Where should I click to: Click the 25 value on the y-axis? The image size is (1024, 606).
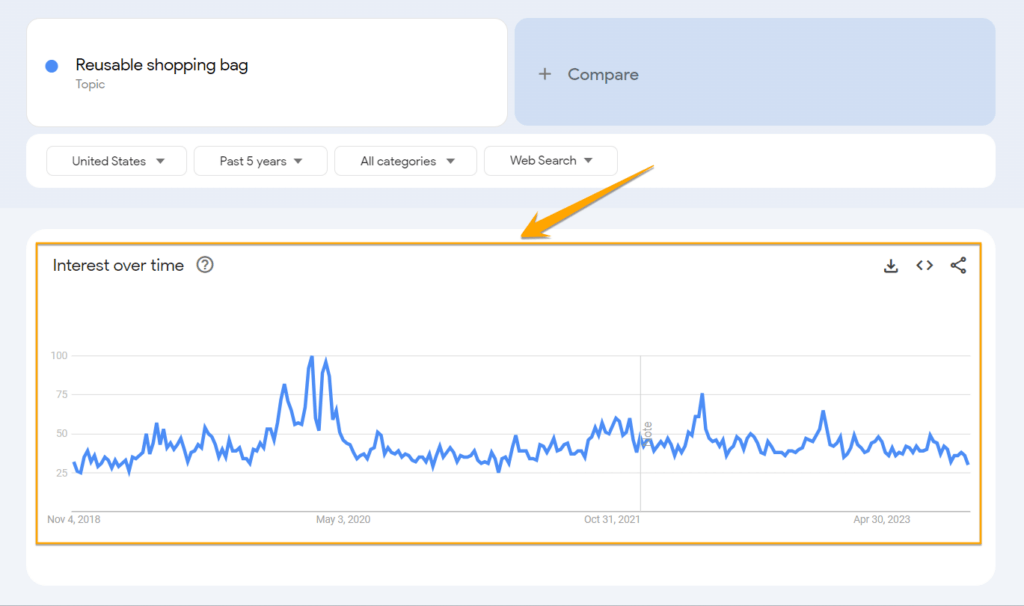[61, 473]
